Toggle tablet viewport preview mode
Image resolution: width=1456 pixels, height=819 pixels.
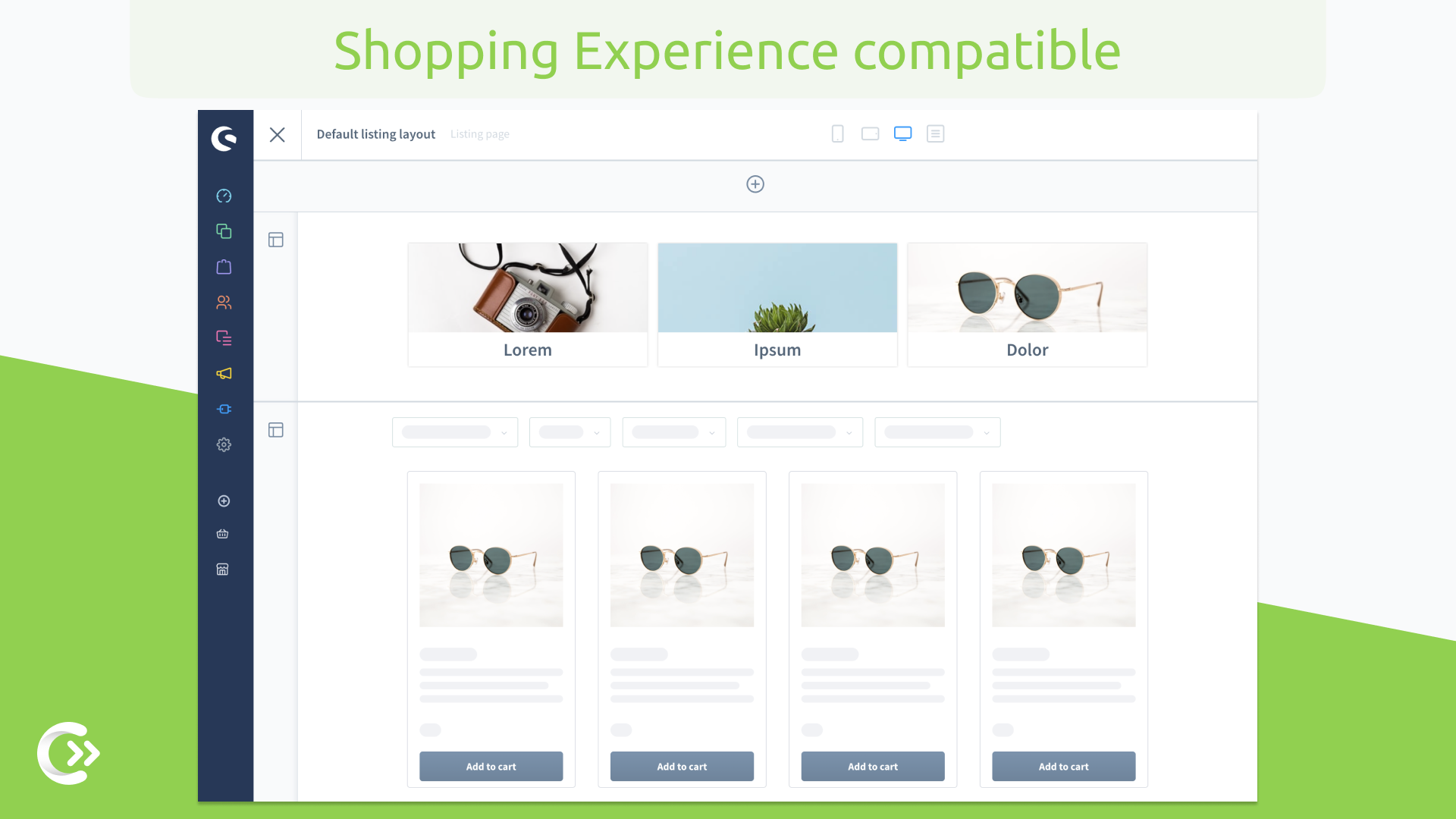(870, 133)
